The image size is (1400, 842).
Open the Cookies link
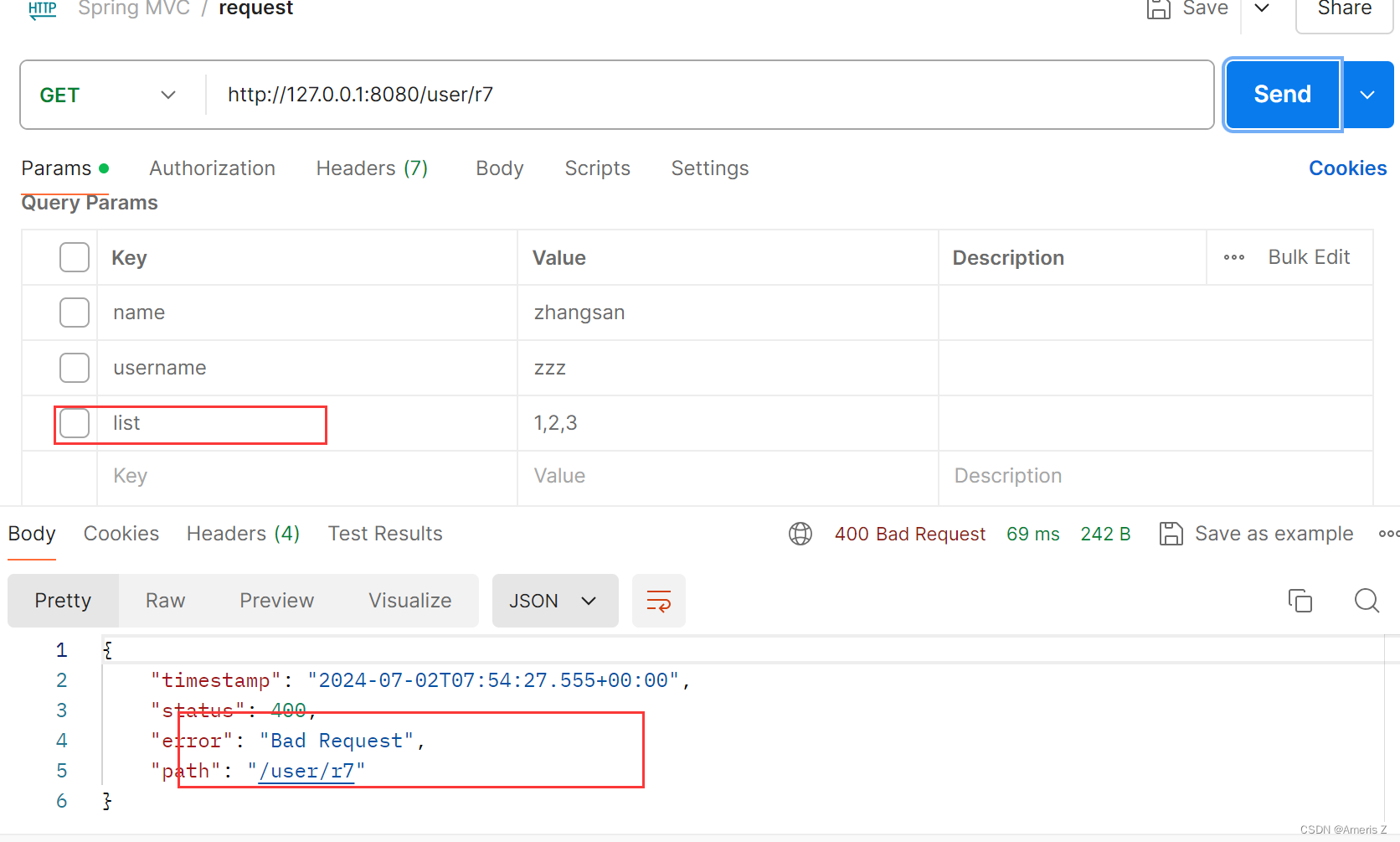click(x=1347, y=168)
